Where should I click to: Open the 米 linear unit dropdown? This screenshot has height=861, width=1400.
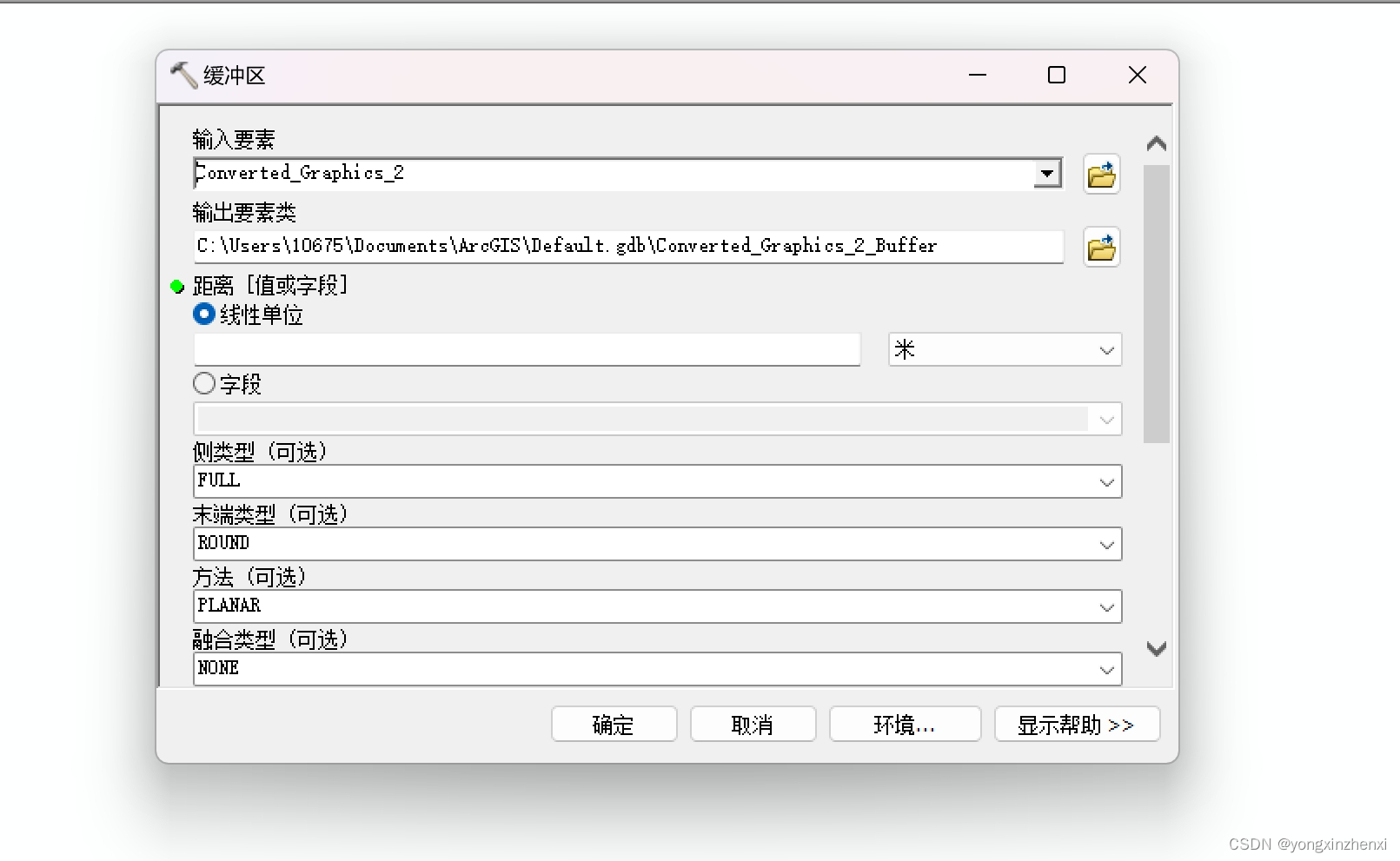1005,350
